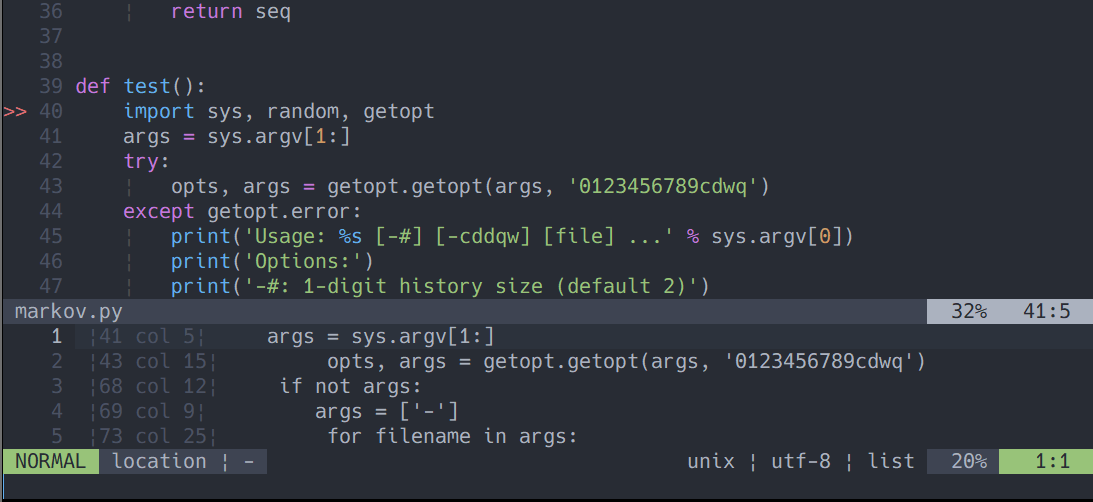Jump to location entry 69 col 9
Image resolution: width=1093 pixels, height=502 pixels.
pyautogui.click(x=546, y=411)
